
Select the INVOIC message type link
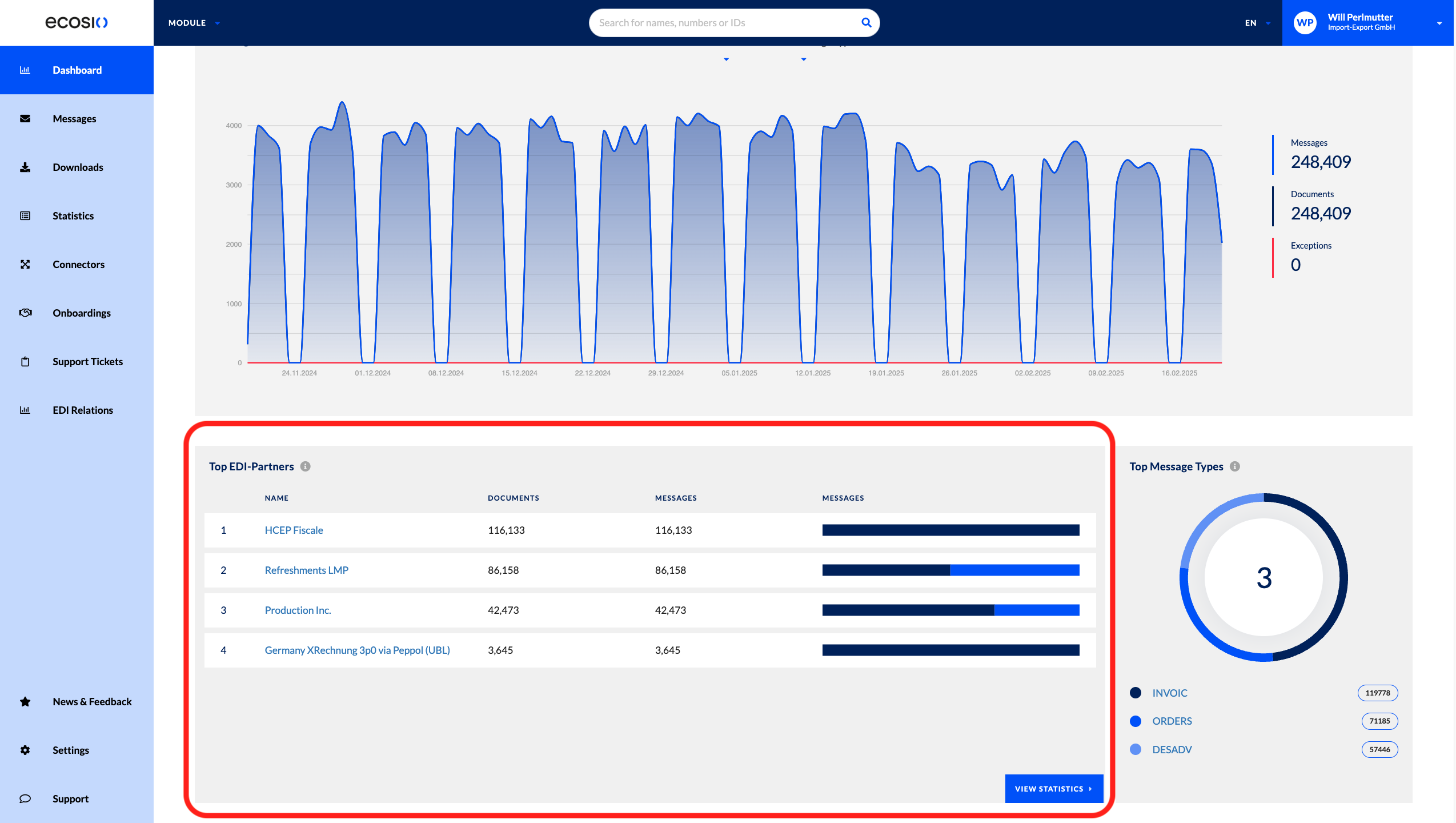click(x=1170, y=693)
